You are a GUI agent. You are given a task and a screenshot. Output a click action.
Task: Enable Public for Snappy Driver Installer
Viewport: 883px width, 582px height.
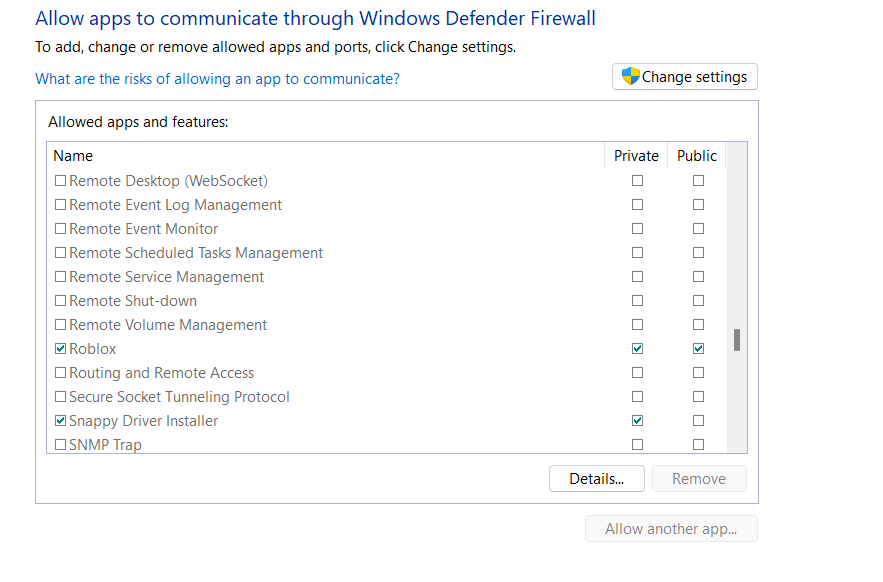pyautogui.click(x=698, y=421)
